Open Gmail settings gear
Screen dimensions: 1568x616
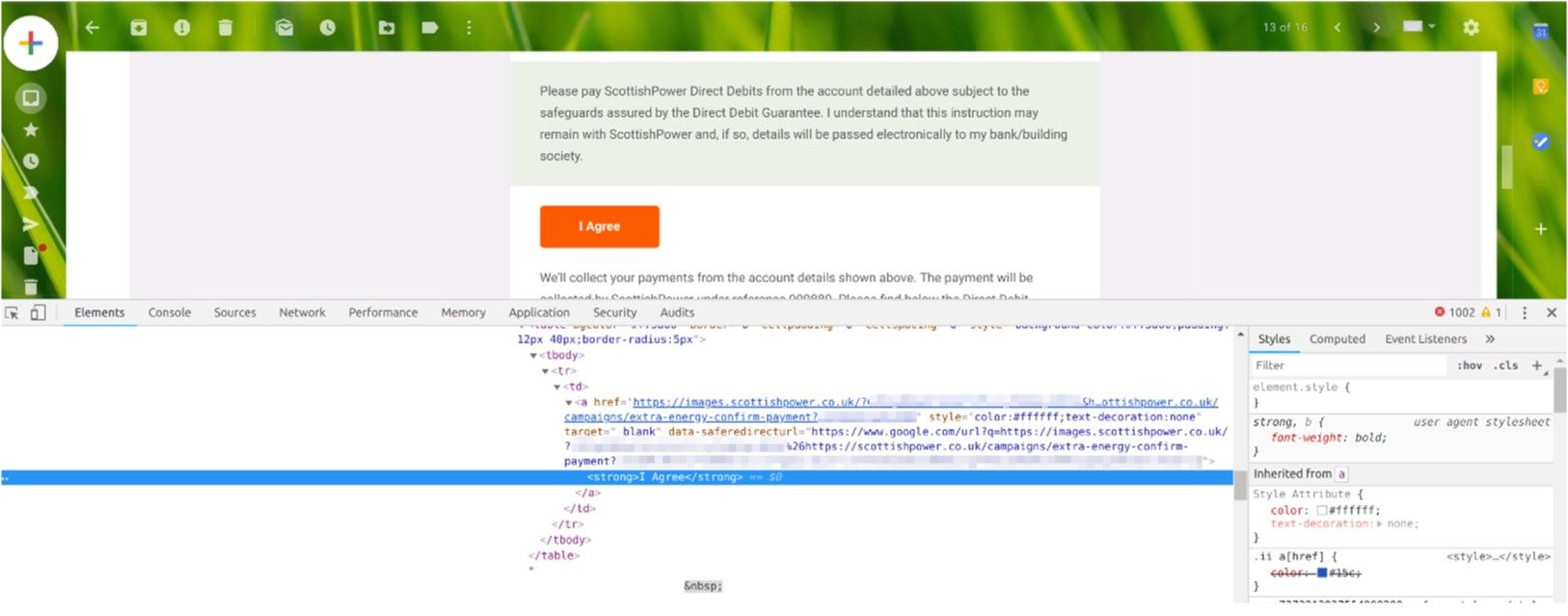[x=1471, y=27]
